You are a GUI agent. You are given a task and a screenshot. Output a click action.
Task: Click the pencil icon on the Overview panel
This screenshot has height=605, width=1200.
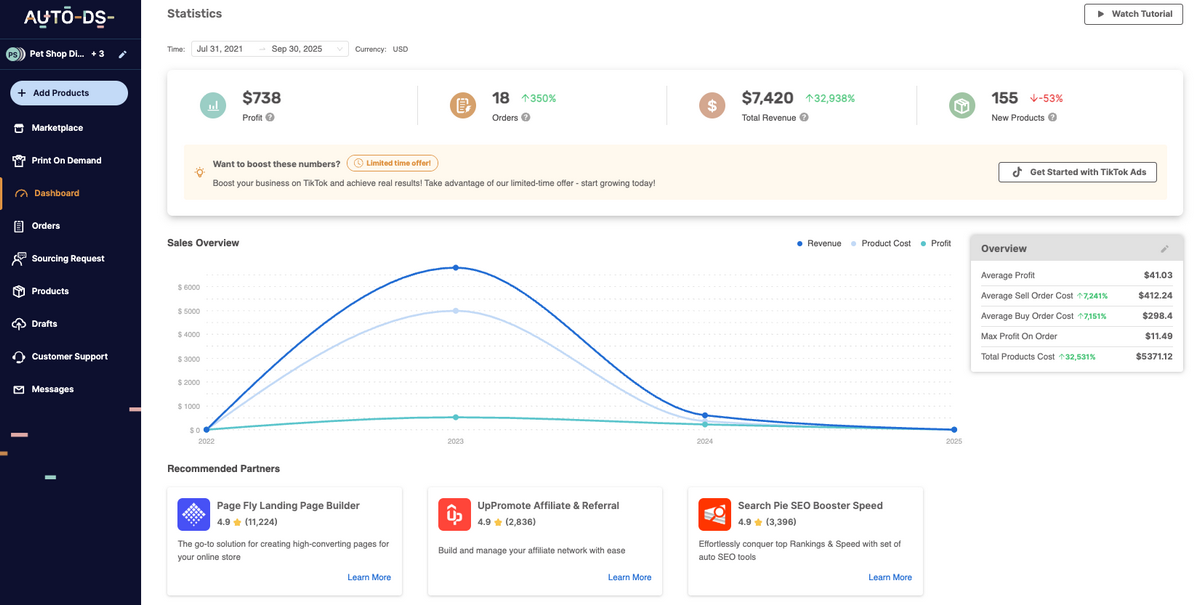click(1164, 248)
